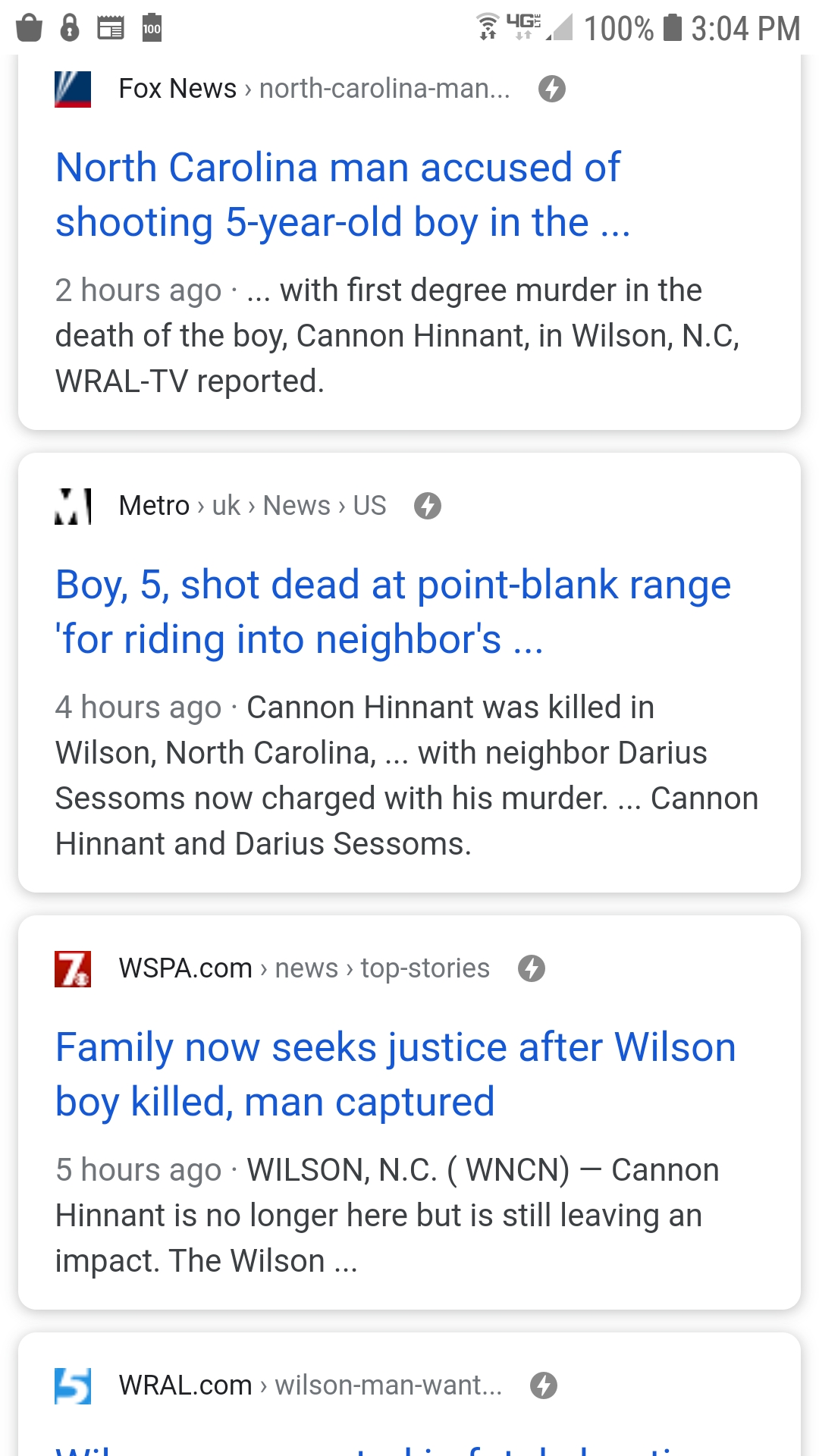The width and height of the screenshot is (819, 1456).
Task: Tap the Fox News breadcrumb source text
Action: click(314, 89)
